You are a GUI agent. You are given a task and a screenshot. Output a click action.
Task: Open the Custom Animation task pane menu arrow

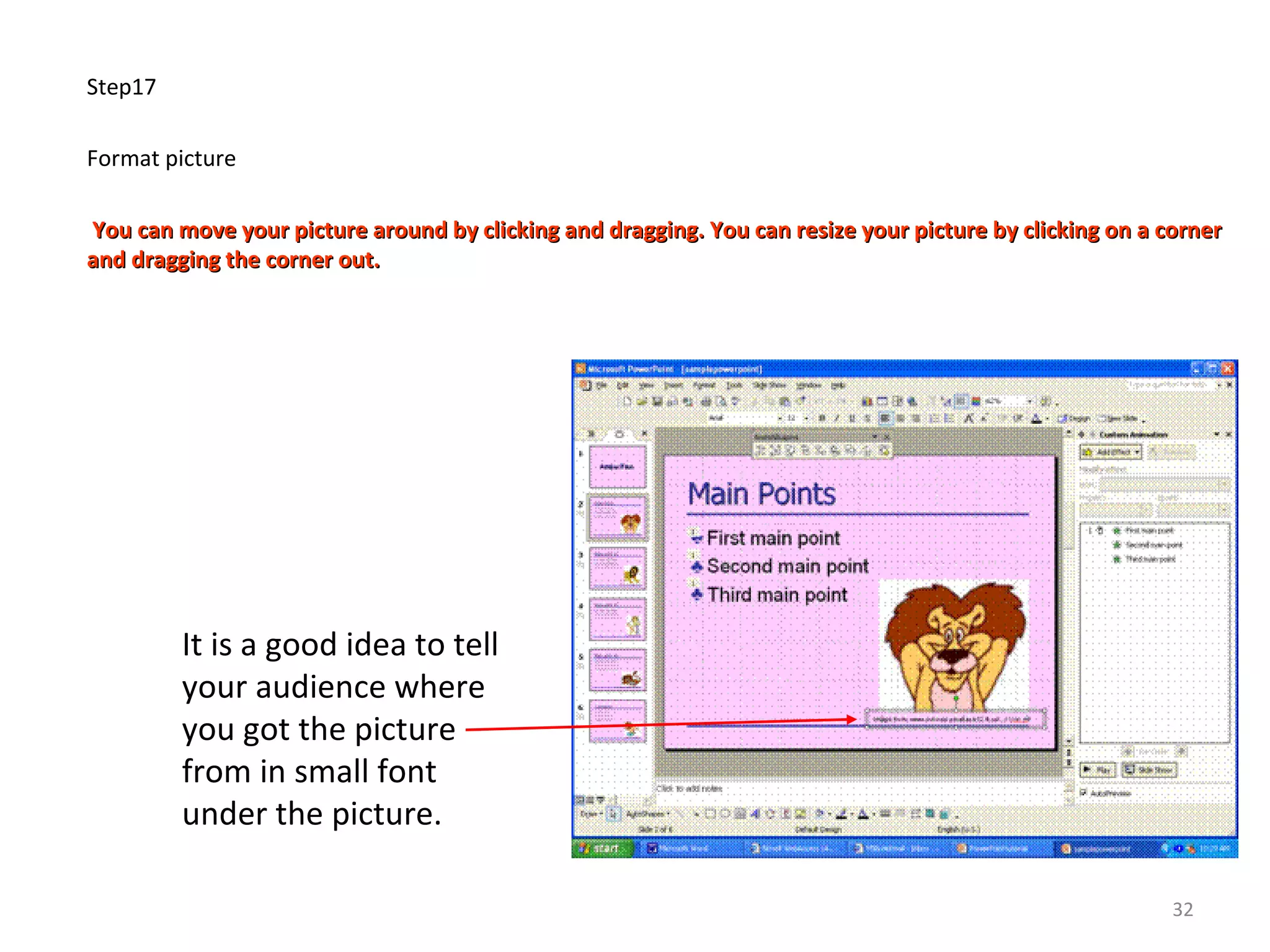(1217, 434)
